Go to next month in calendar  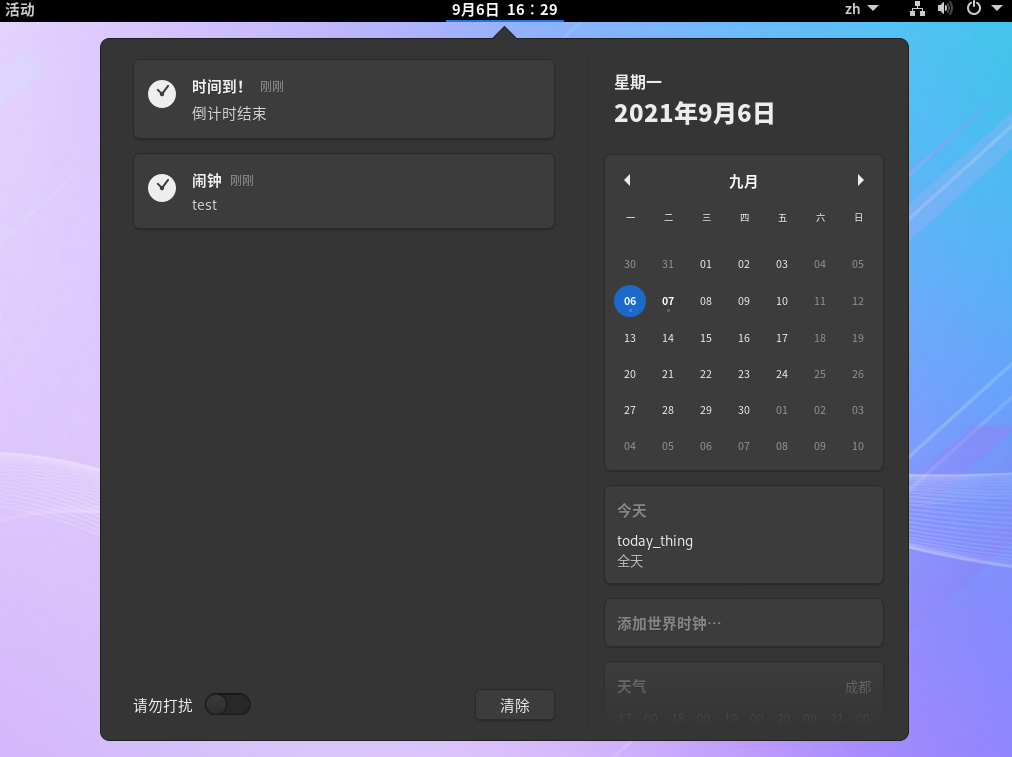point(860,181)
